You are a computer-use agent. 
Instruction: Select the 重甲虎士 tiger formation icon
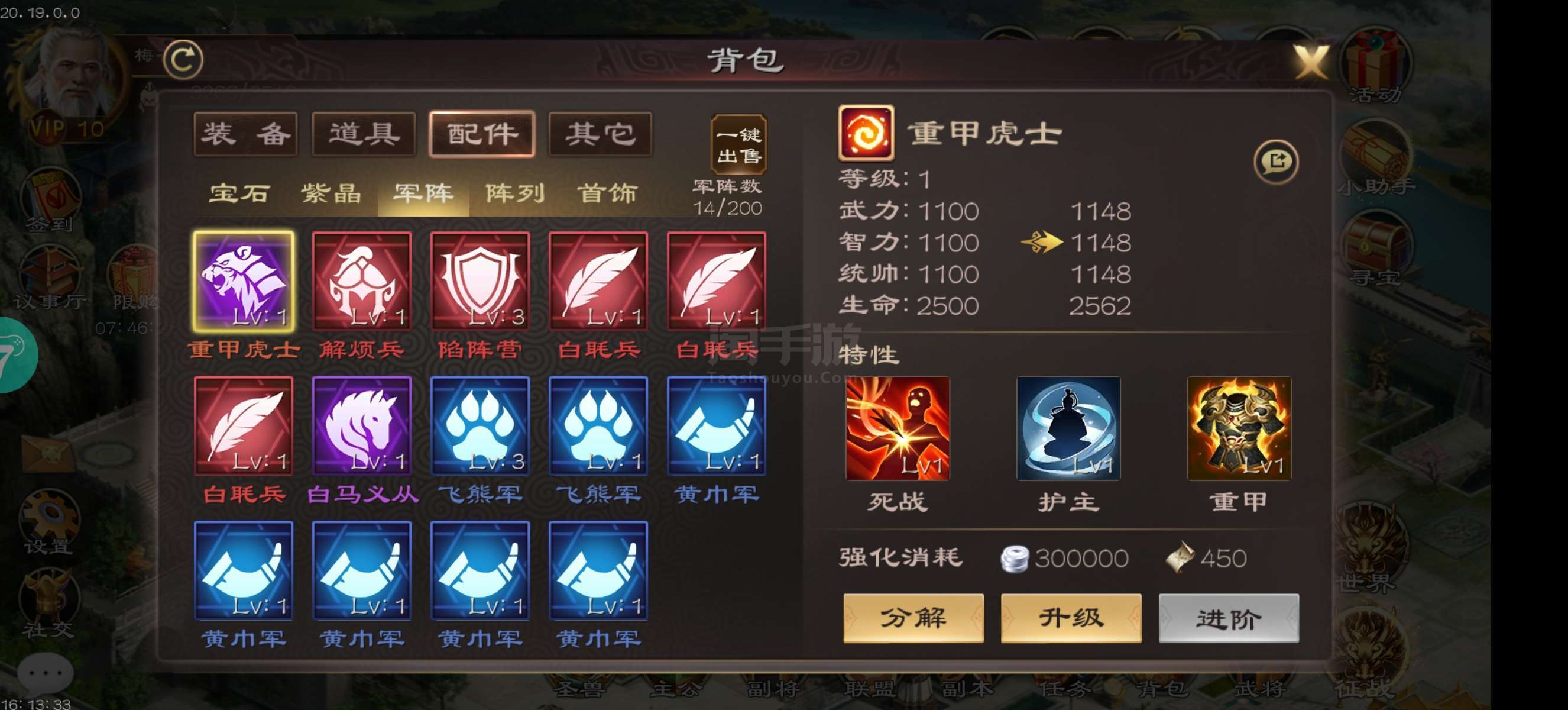(x=244, y=281)
